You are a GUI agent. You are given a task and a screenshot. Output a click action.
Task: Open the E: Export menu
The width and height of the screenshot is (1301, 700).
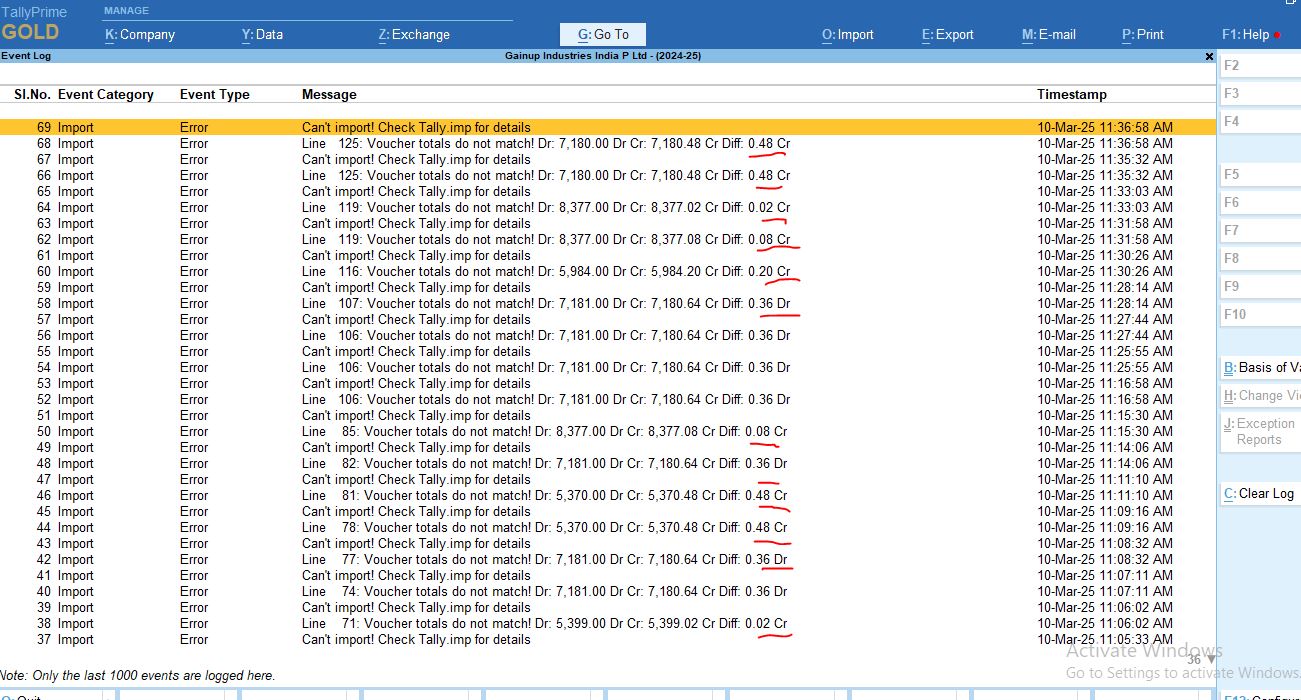[947, 34]
